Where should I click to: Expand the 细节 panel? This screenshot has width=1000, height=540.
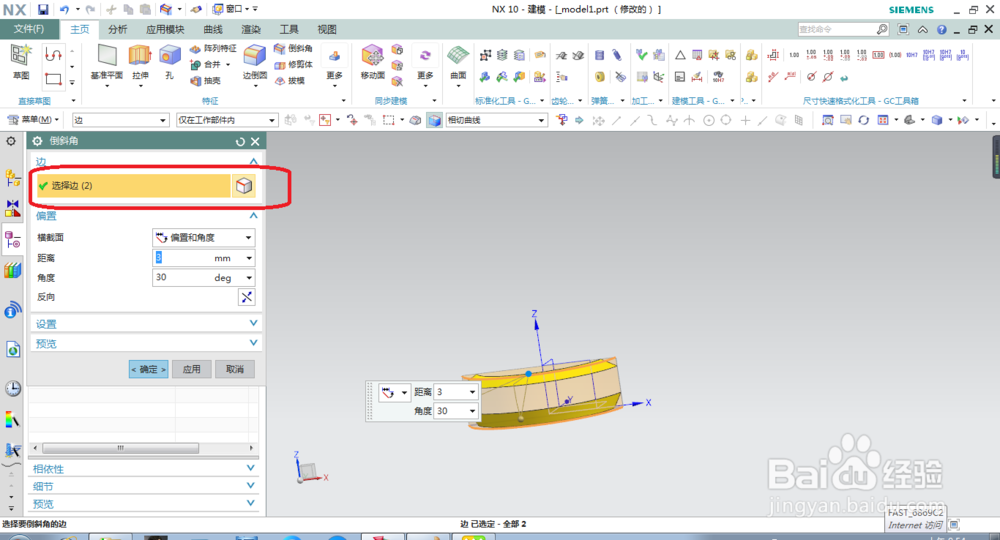point(144,486)
